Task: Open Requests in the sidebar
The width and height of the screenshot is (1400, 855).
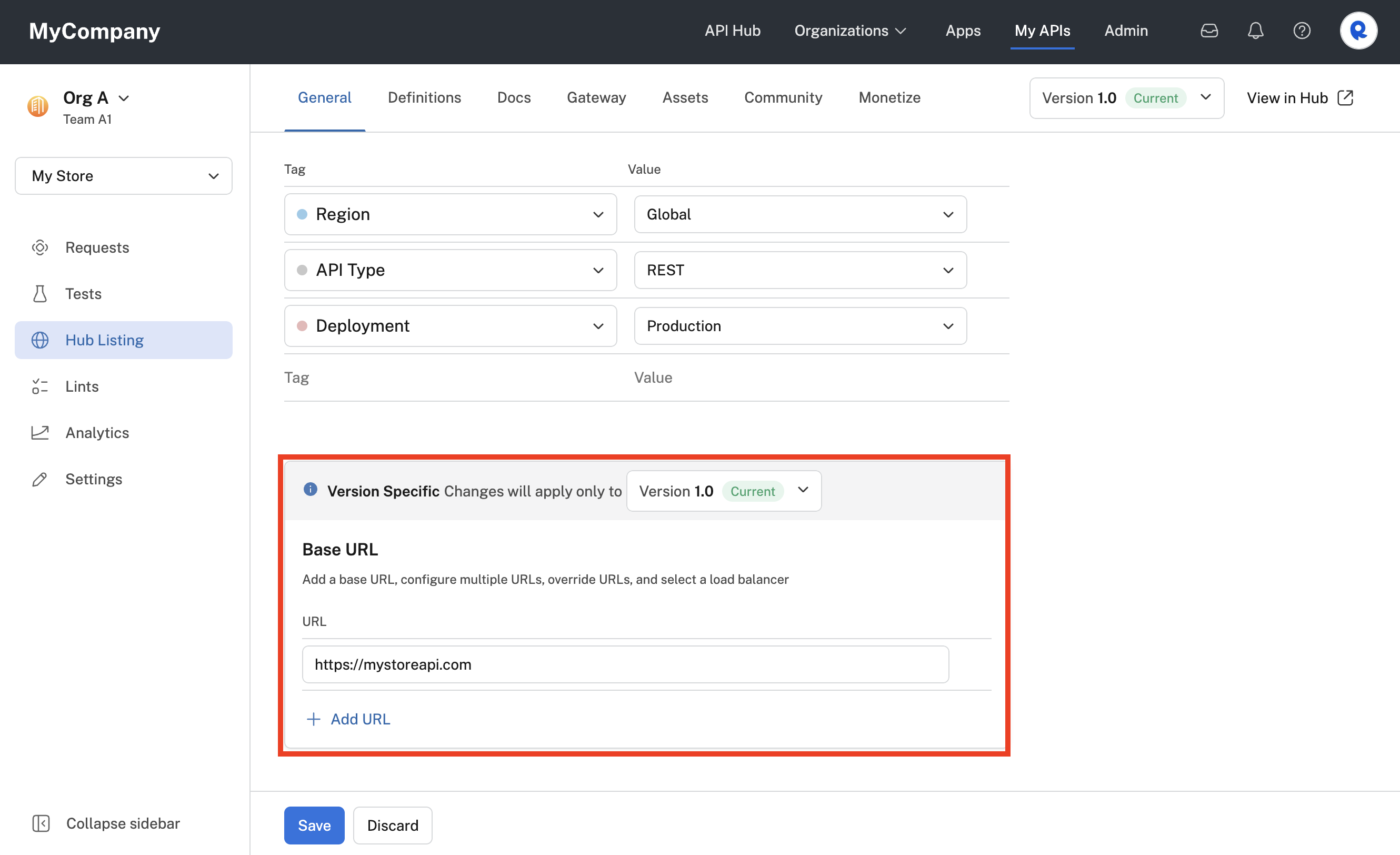Action: pos(124,247)
